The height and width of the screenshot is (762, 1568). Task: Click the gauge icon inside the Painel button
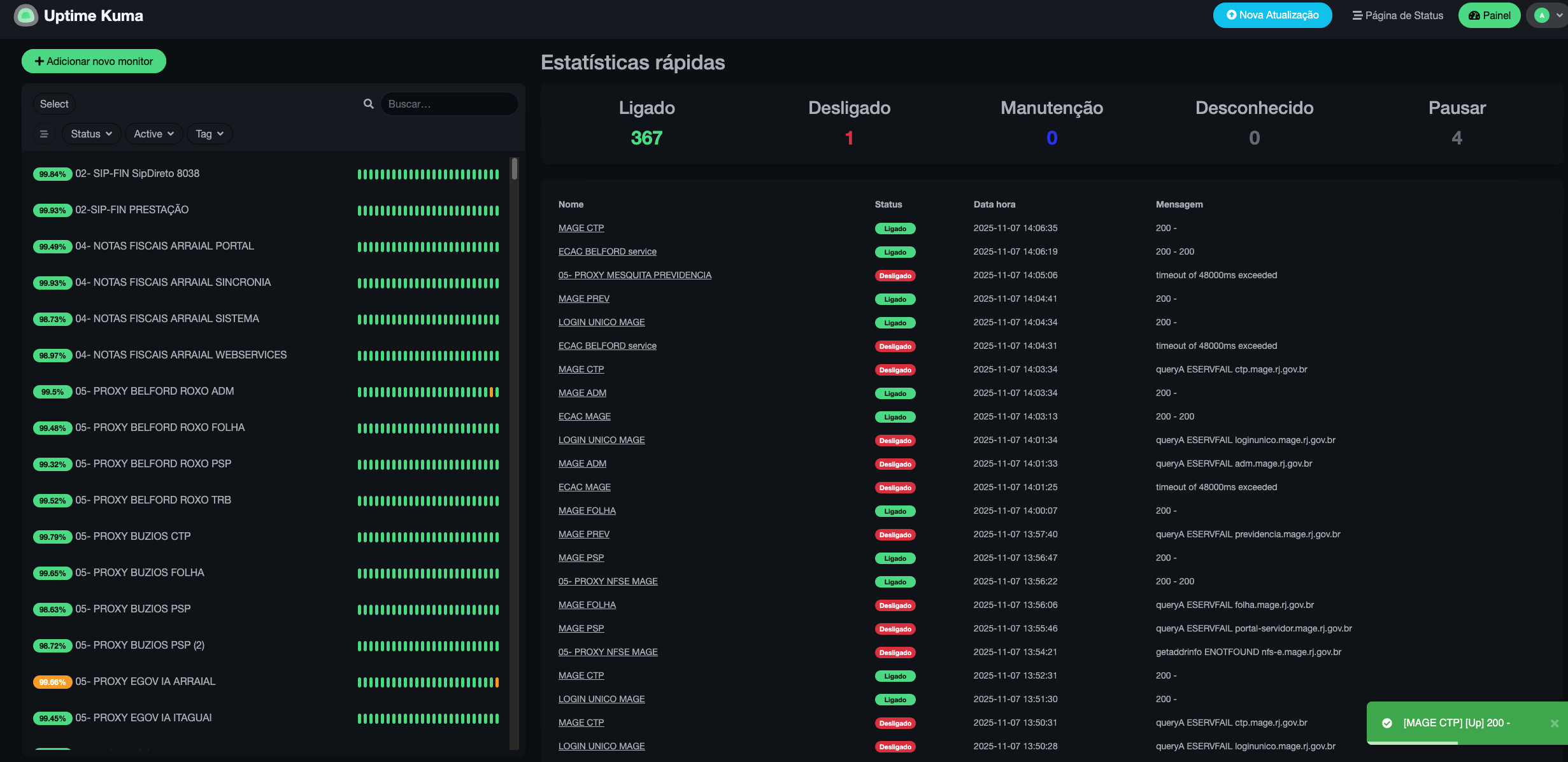pos(1473,15)
